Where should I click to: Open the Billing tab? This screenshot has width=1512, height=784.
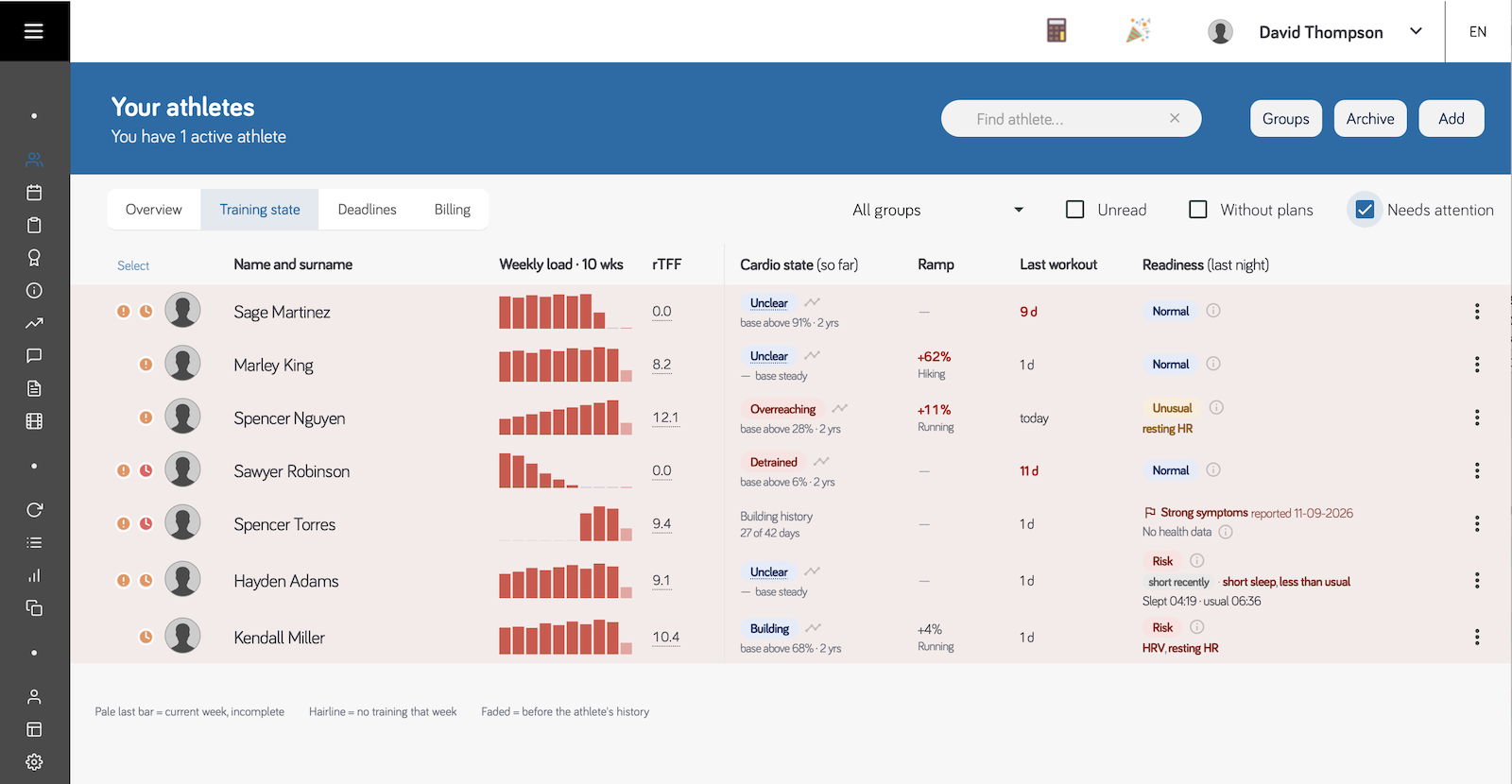(x=453, y=210)
